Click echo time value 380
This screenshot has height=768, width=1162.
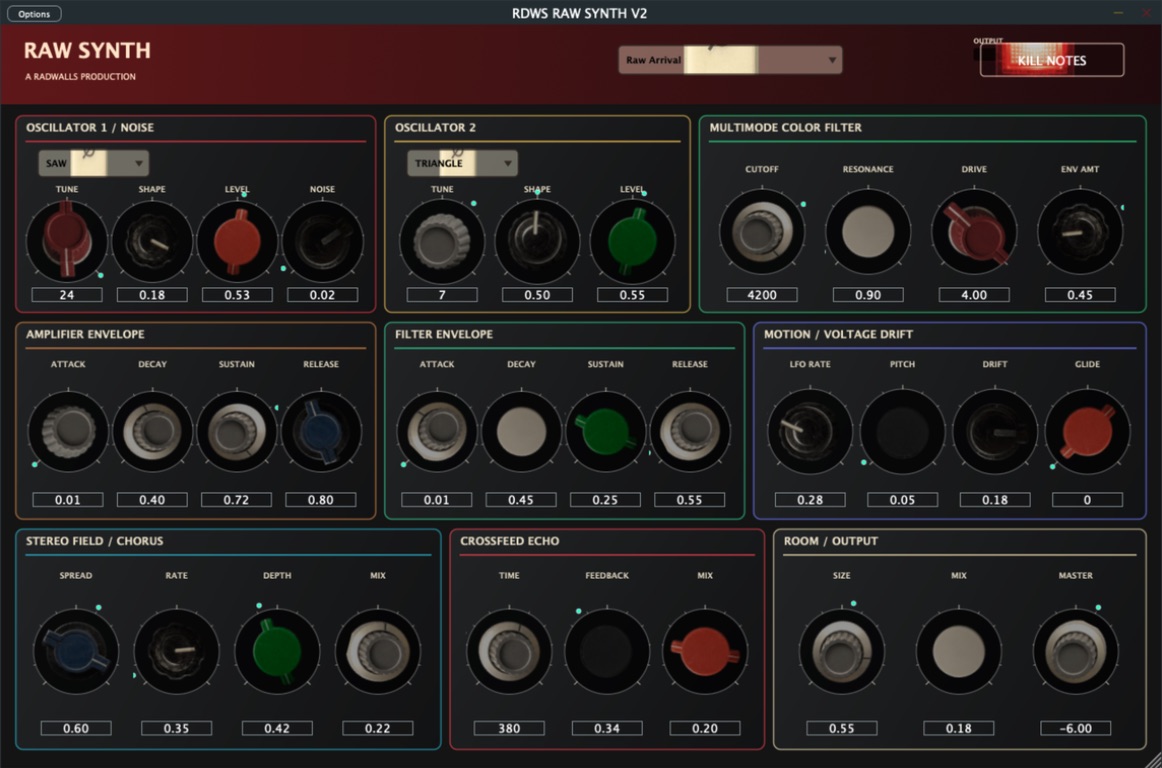(x=509, y=728)
